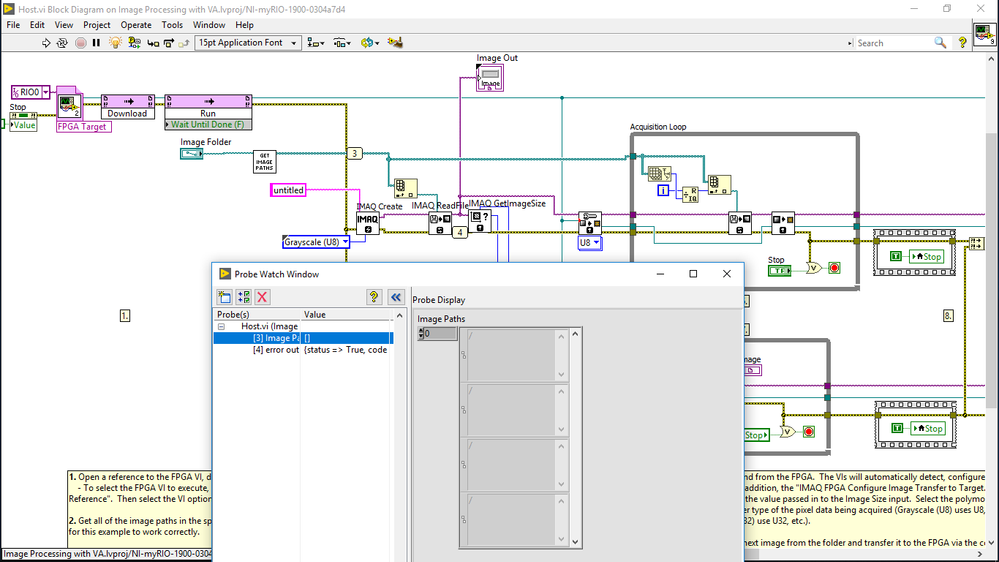
Task: Click the IMAQ GetImageSize node
Action: pos(480,221)
